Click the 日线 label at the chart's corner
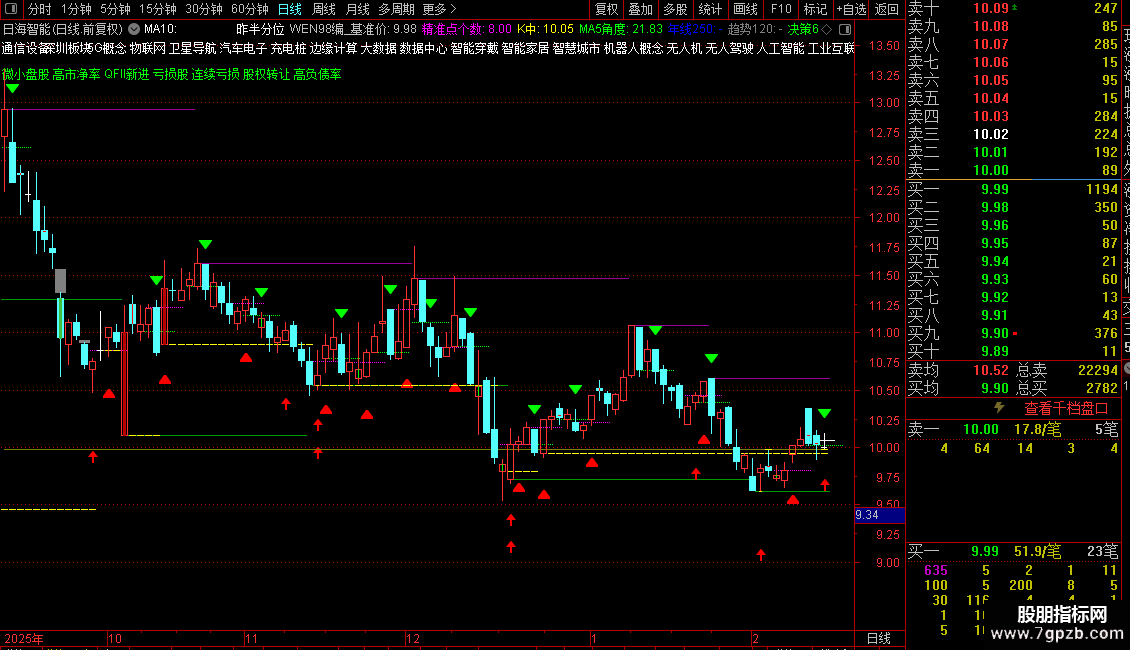This screenshot has height=650, width=1130. (878, 638)
